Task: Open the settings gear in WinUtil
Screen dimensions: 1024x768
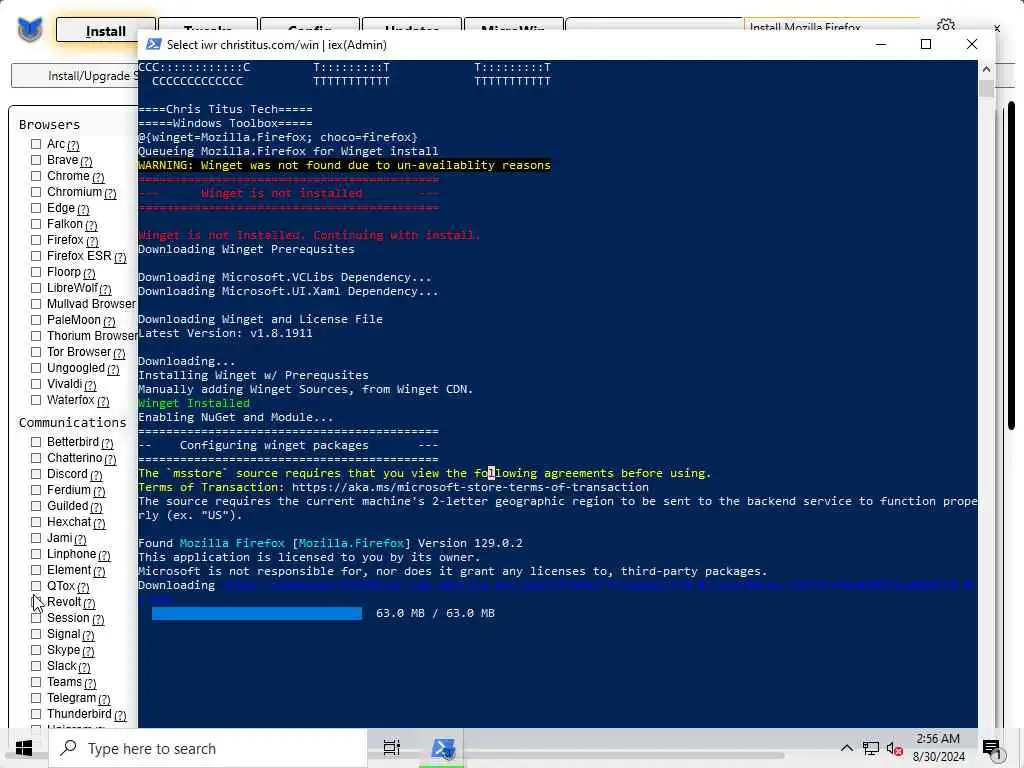Action: pos(946,26)
